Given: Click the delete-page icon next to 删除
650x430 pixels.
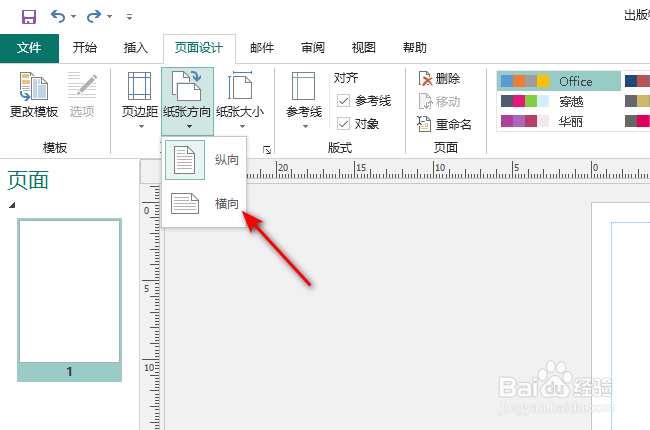Looking at the screenshot, I should click(x=425, y=78).
